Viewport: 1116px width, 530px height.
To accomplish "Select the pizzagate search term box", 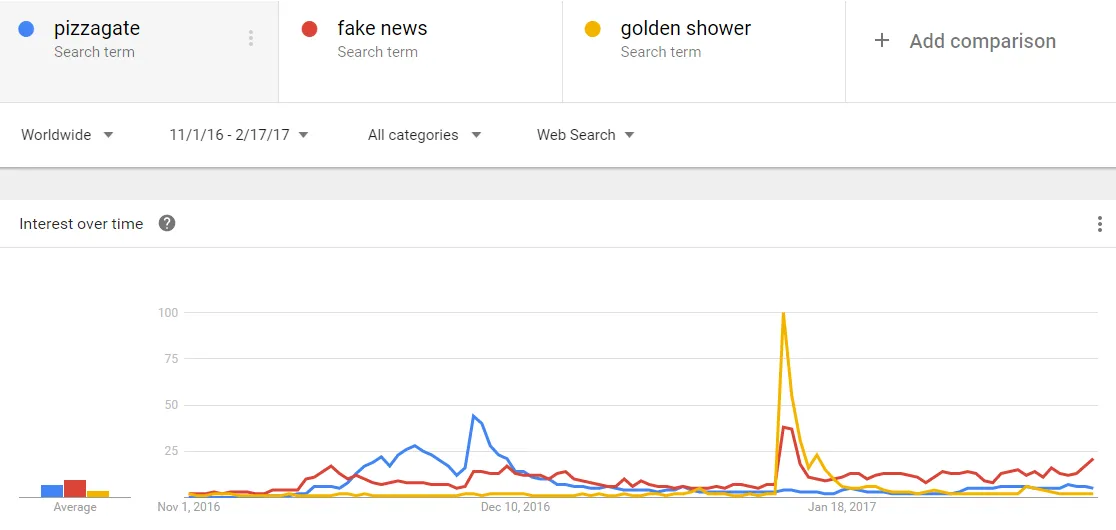I will pos(139,51).
